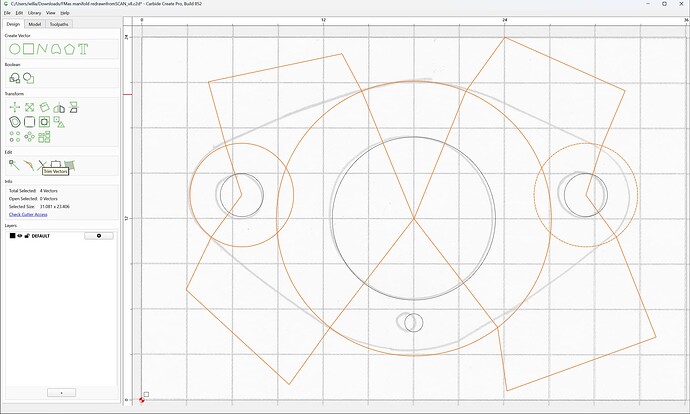Click the red origin marker on canvas
Image resolution: width=690 pixels, height=414 pixels.
[142, 400]
